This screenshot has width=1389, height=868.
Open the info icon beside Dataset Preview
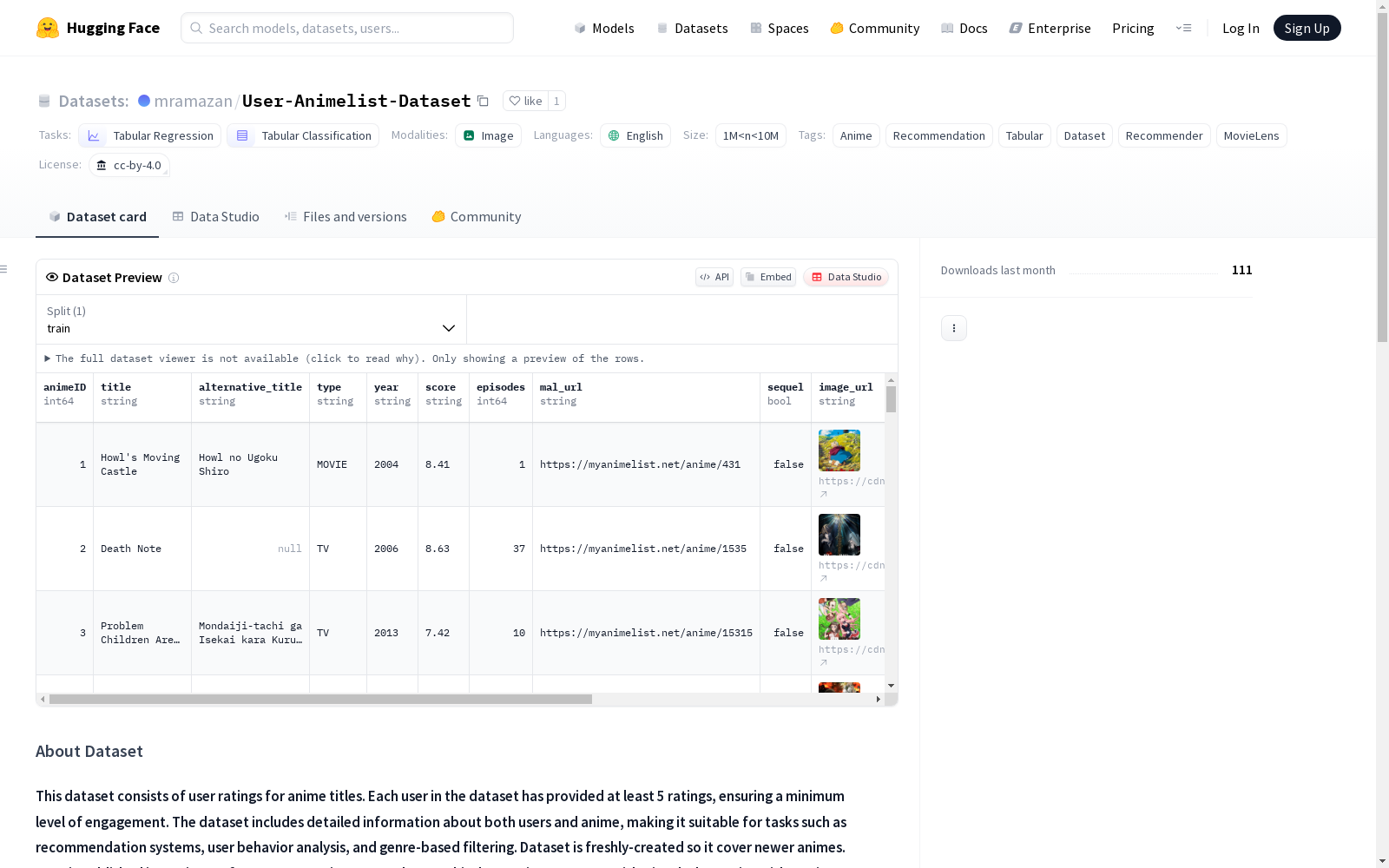[x=174, y=278]
